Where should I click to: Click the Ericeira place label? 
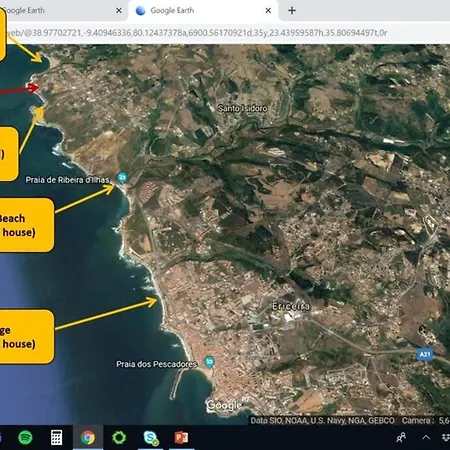coord(291,306)
